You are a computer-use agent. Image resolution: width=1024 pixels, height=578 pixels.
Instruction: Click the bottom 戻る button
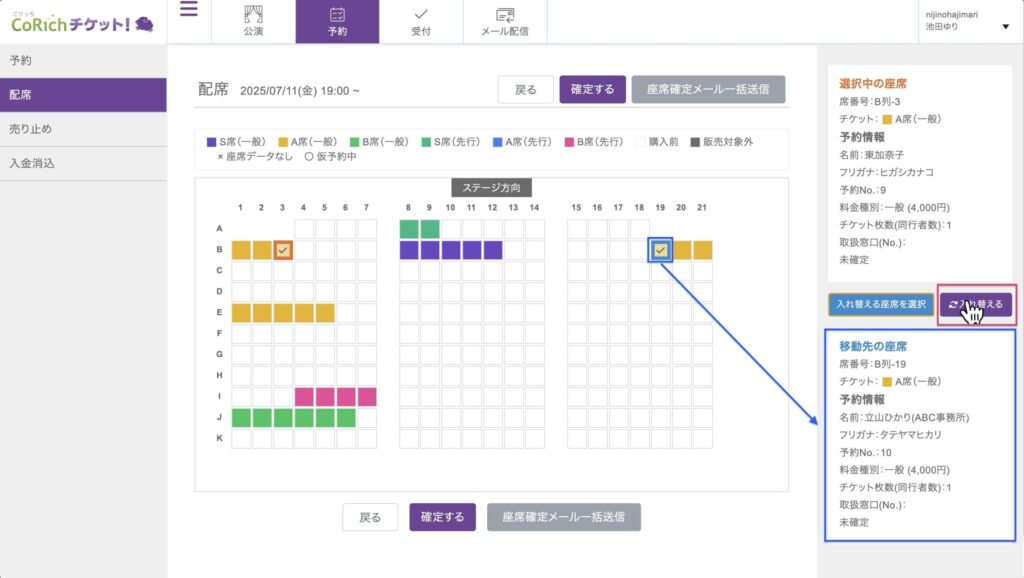tap(370, 517)
